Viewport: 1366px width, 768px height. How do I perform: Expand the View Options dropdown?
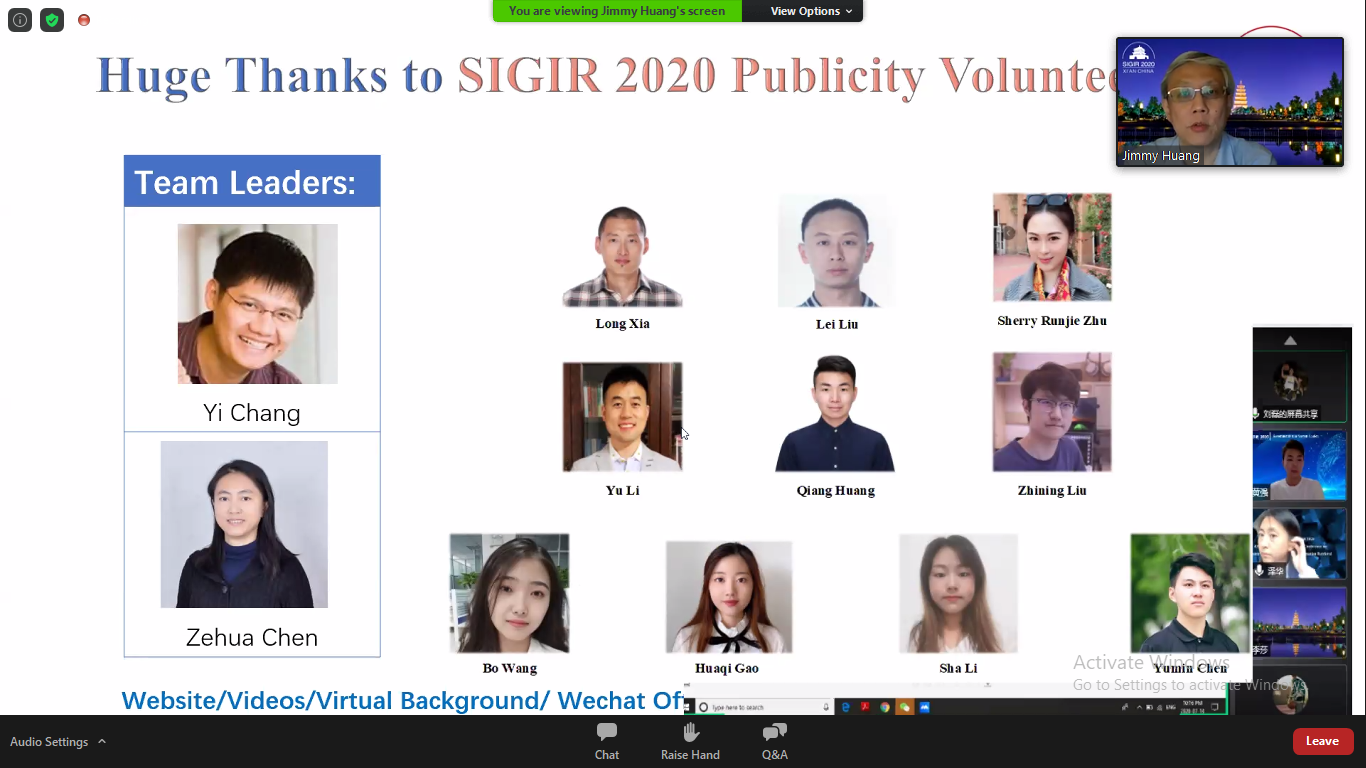coord(811,11)
